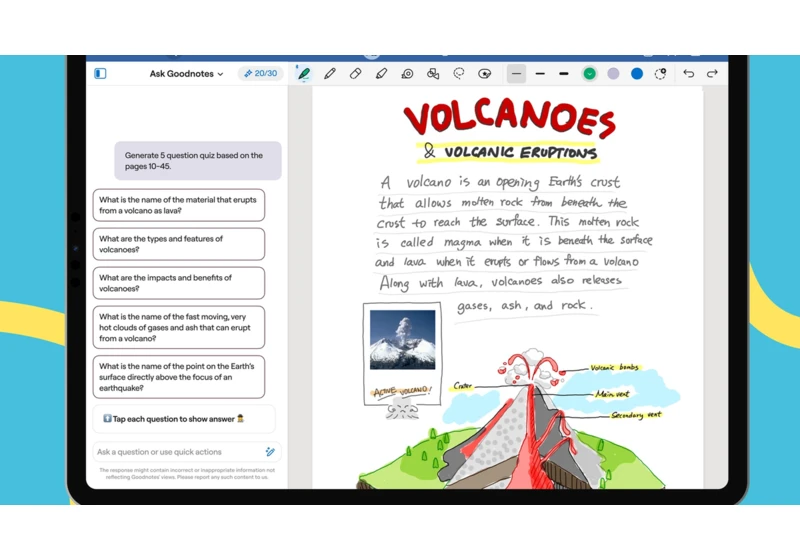Choose the medium stroke width
The height and width of the screenshot is (560, 800).
[540, 74]
